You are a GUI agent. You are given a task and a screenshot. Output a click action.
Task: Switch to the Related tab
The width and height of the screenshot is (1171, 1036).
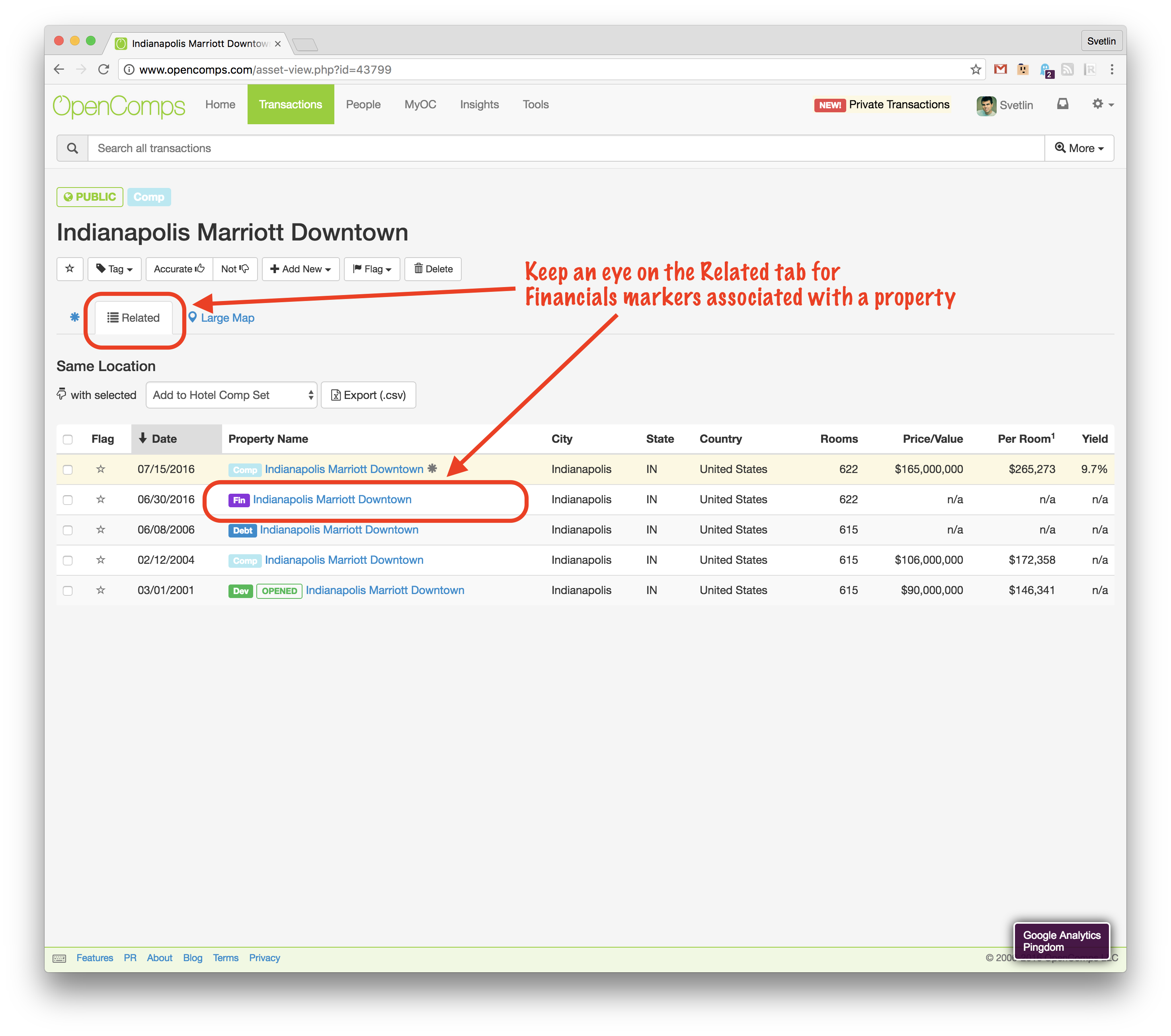(133, 318)
